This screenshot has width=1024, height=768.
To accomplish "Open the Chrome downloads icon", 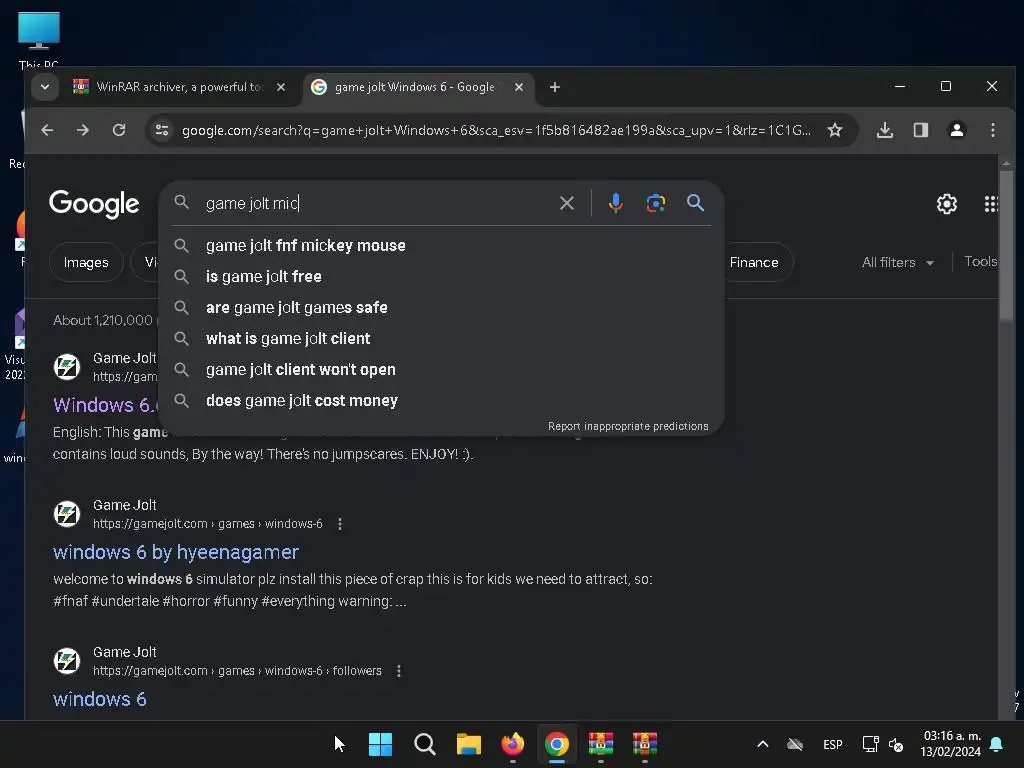I will click(885, 130).
